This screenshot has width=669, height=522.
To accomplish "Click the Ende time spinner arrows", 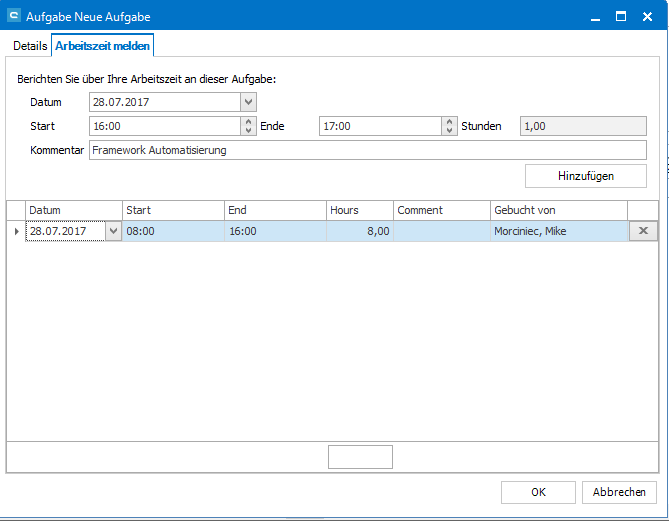I will (449, 126).
